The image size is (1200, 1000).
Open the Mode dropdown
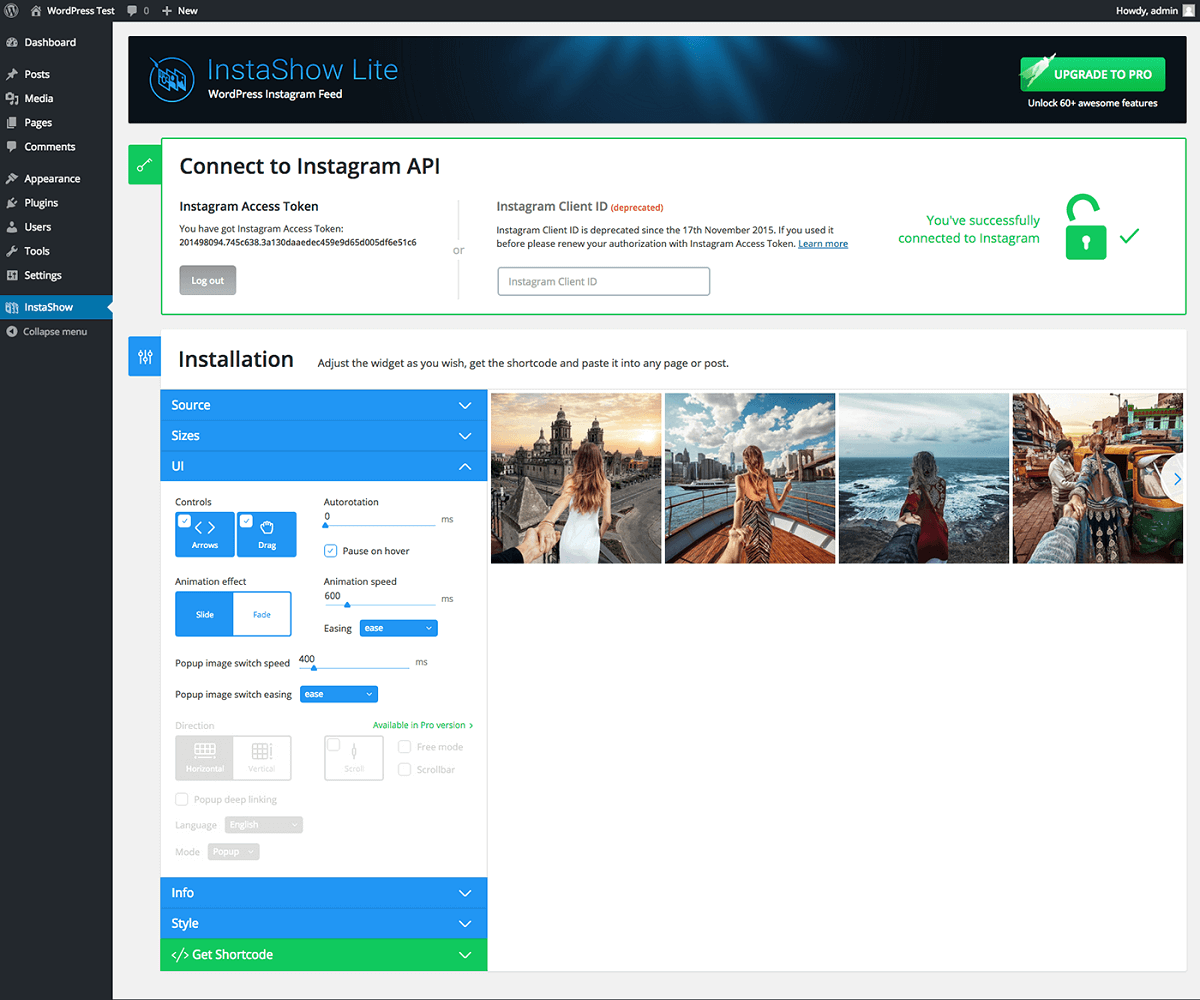tap(234, 852)
